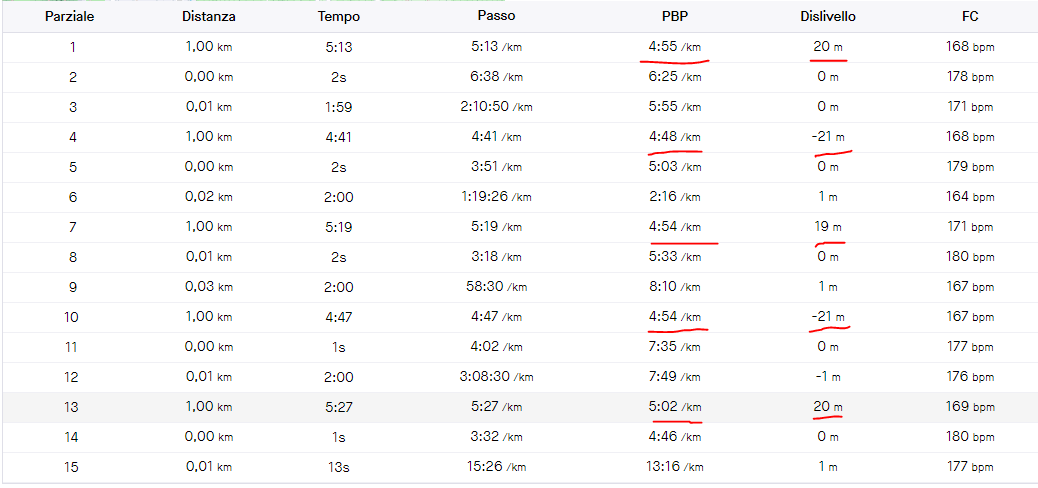This screenshot has height=488, width=1038.
Task: Click lap 14 heart rate 180 bpm
Action: tap(970, 437)
